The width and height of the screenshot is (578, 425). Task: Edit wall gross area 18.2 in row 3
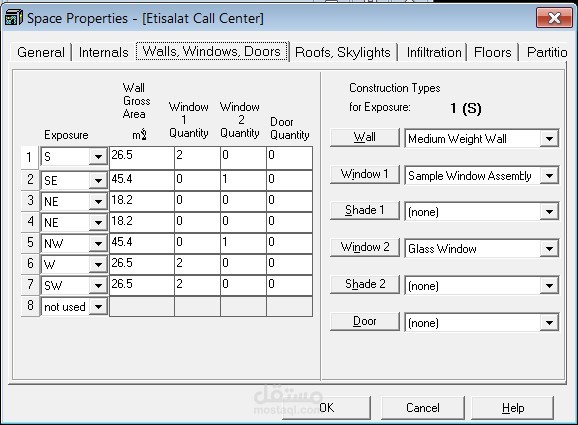142,201
